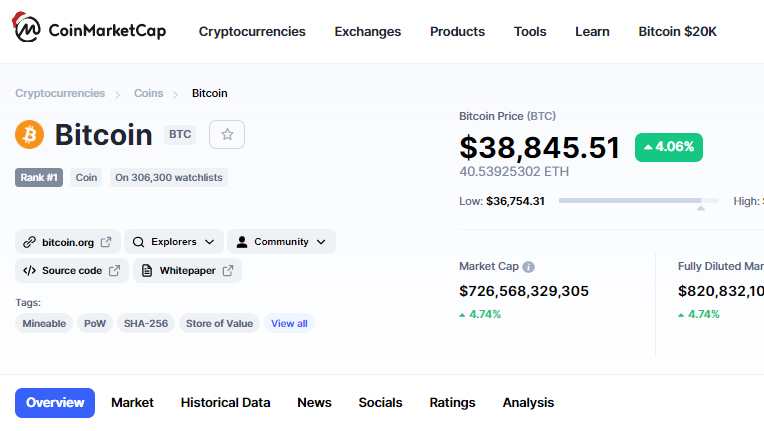Image resolution: width=764 pixels, height=431 pixels.
Task: Open the Exchanges nav menu
Action: pyautogui.click(x=368, y=32)
